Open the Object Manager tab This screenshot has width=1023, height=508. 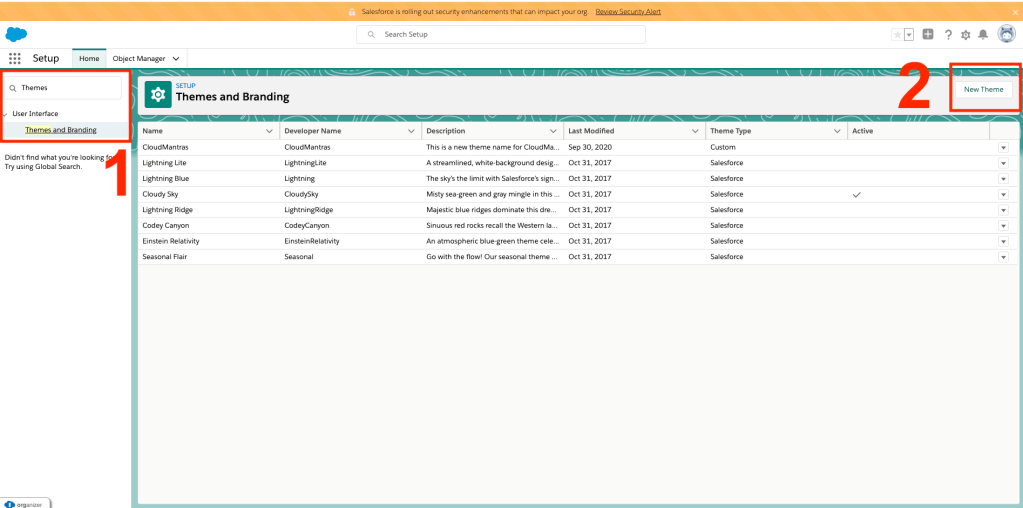139,59
